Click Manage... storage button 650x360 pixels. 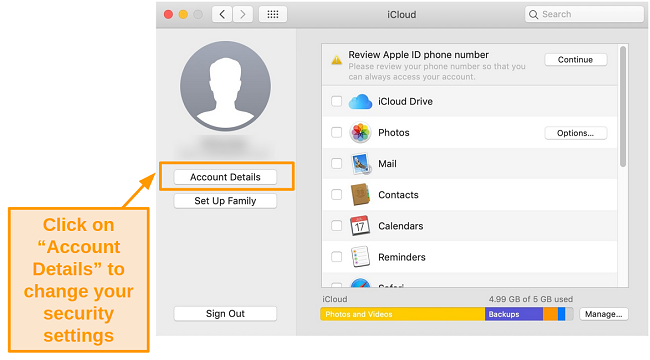604,314
